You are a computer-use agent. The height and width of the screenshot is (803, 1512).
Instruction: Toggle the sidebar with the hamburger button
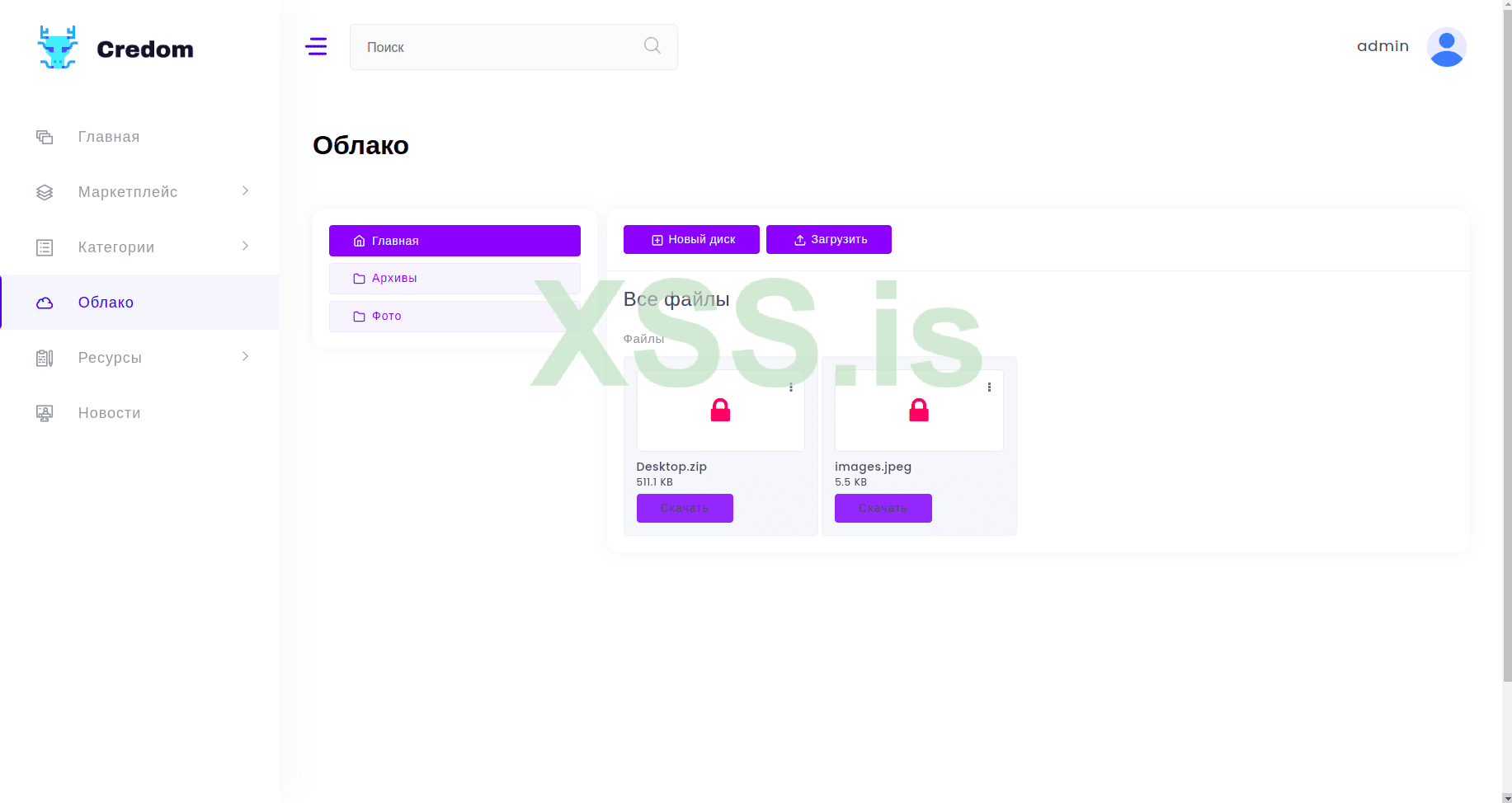(x=316, y=46)
